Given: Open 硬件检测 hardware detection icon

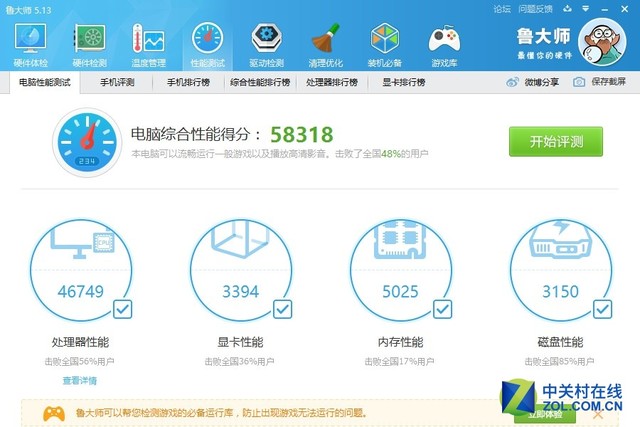Looking at the screenshot, I should [x=89, y=42].
